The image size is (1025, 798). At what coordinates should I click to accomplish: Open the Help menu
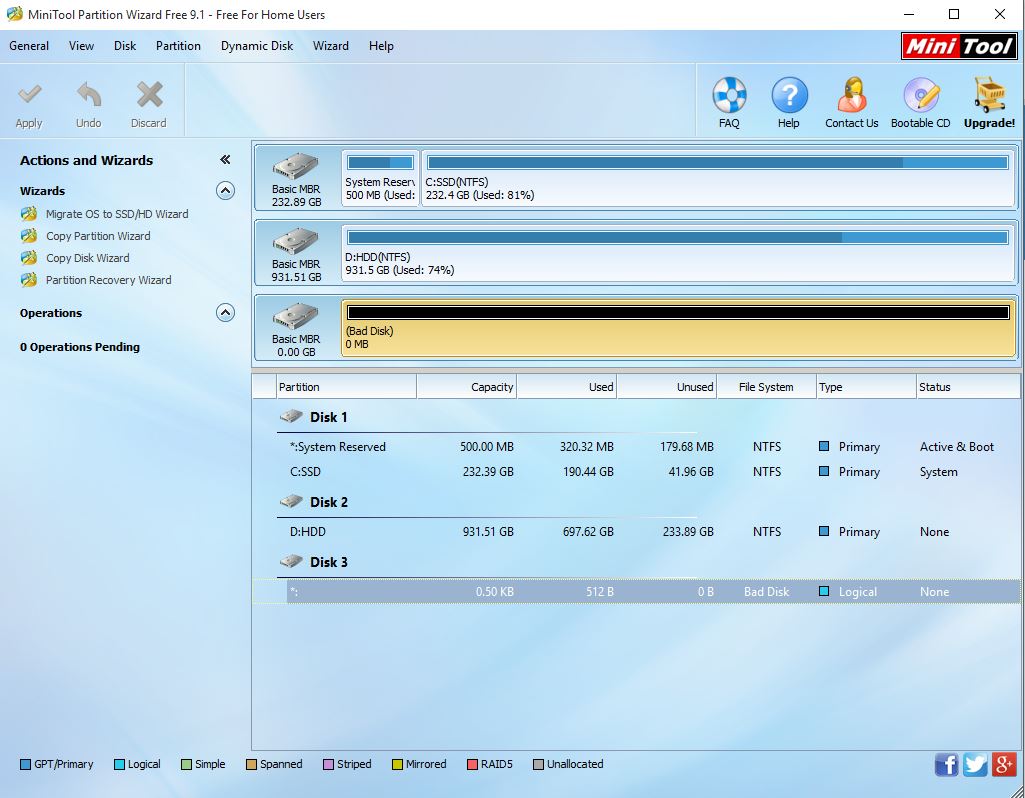(381, 46)
